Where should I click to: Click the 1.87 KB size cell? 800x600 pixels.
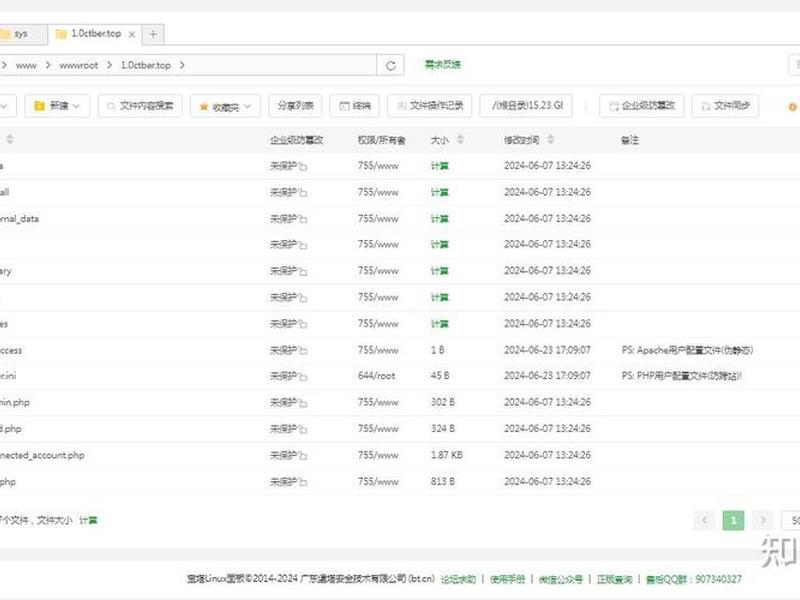pyautogui.click(x=446, y=455)
